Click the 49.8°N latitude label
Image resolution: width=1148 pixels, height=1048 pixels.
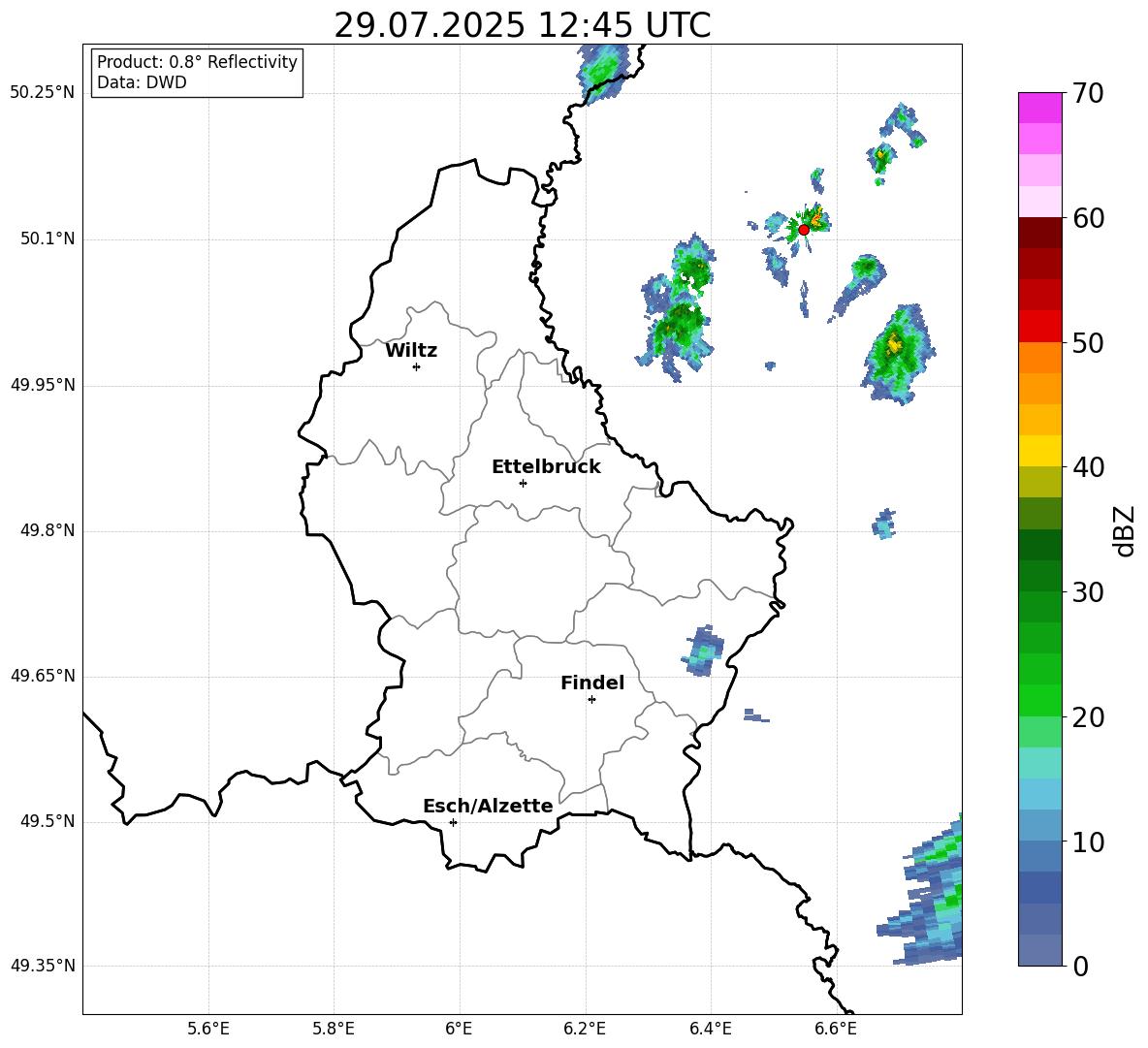click(x=47, y=530)
